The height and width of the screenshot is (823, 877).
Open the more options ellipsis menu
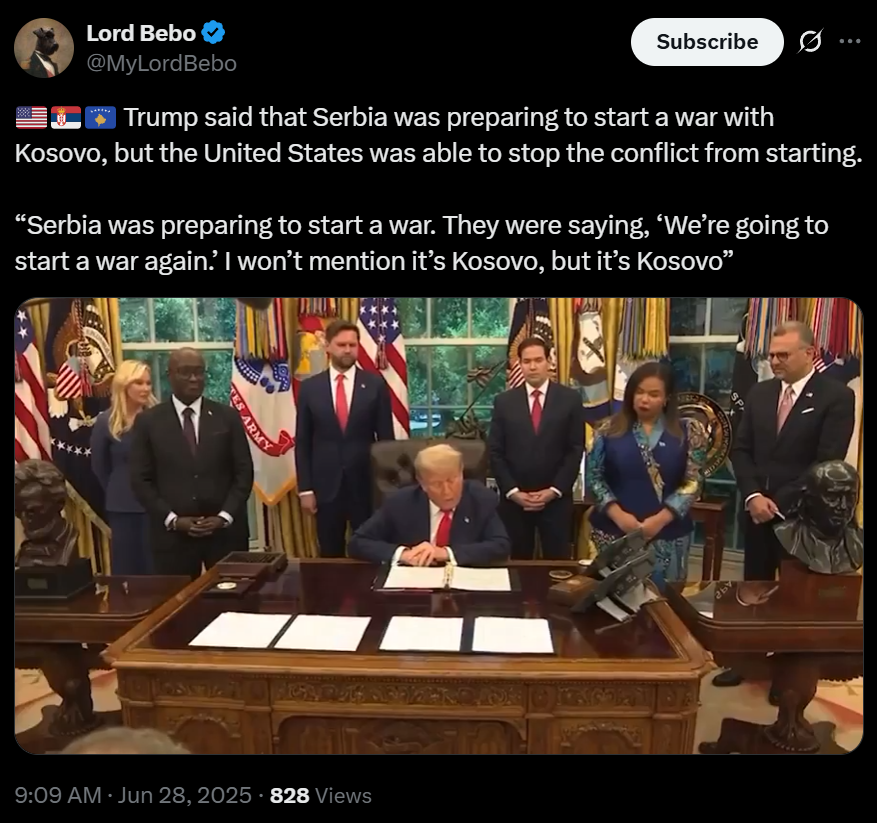[850, 41]
